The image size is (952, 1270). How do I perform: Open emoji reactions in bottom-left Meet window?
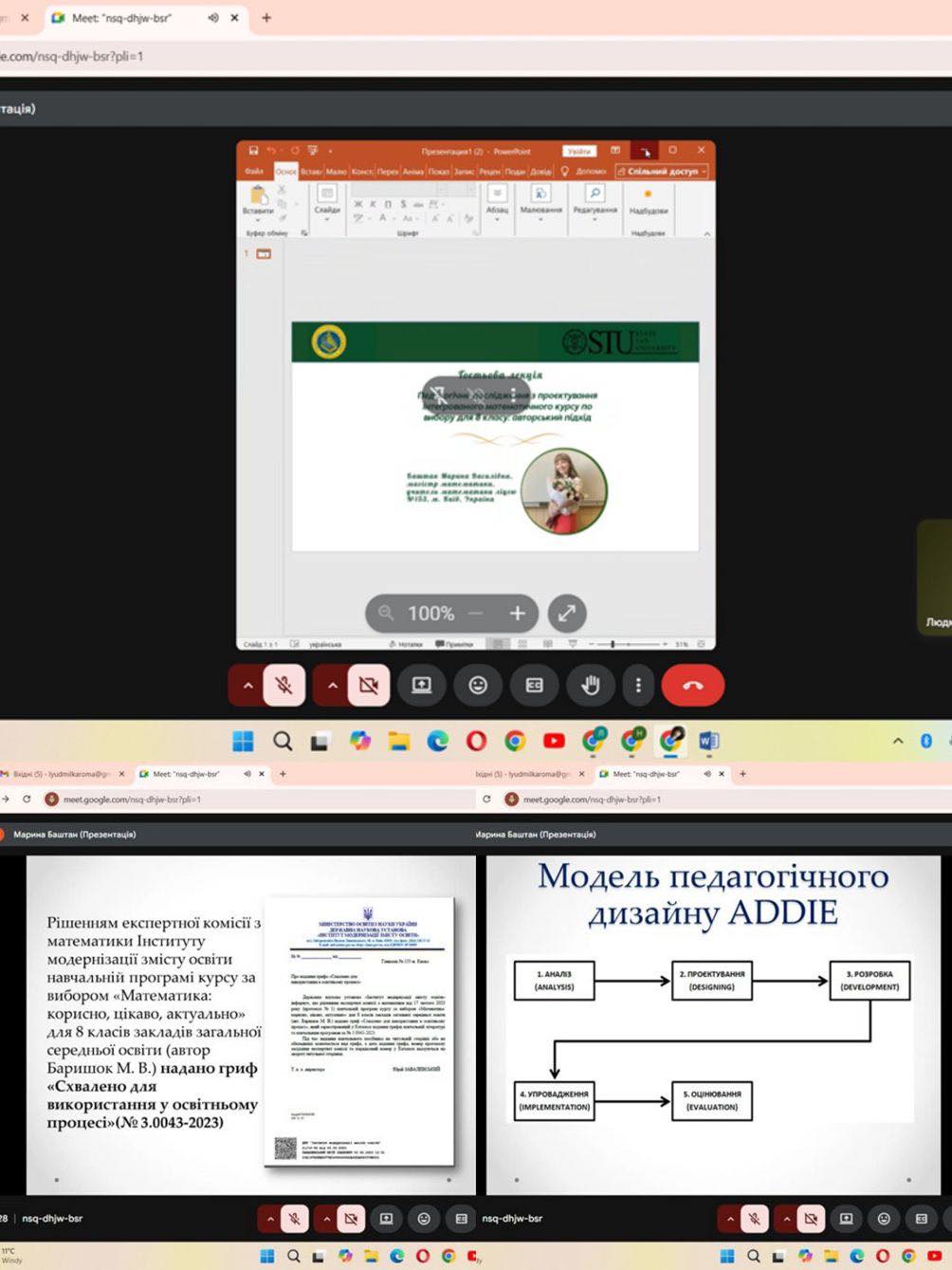424,1219
